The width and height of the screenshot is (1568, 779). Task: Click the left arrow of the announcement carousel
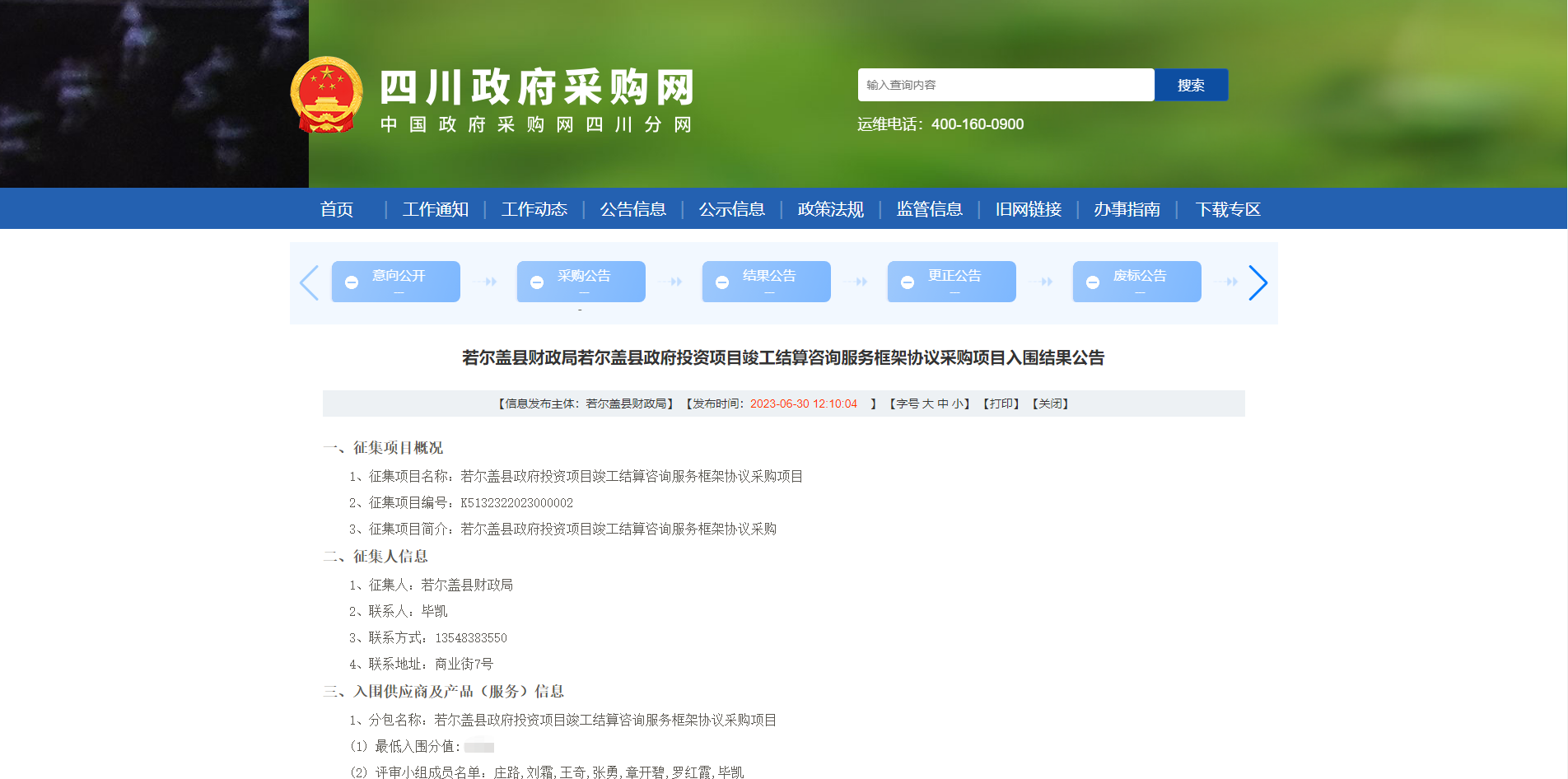(310, 283)
